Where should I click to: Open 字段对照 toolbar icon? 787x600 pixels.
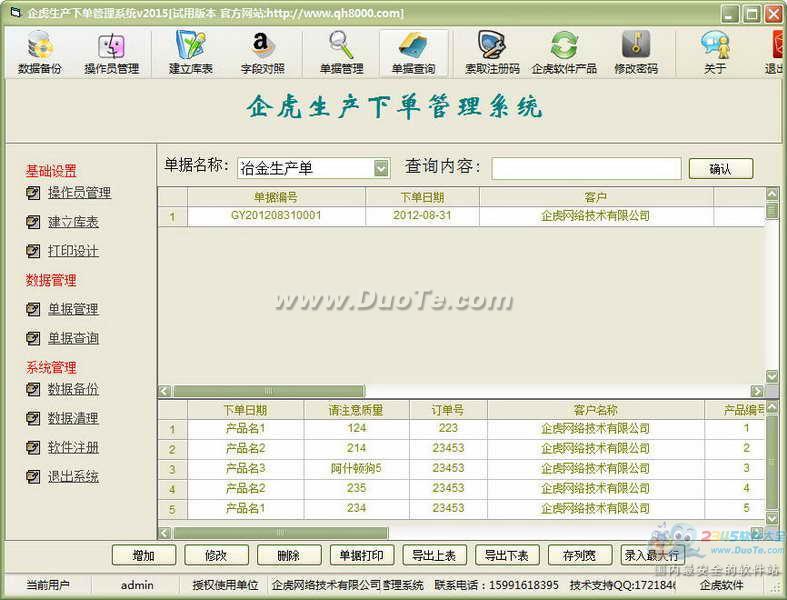[263, 53]
